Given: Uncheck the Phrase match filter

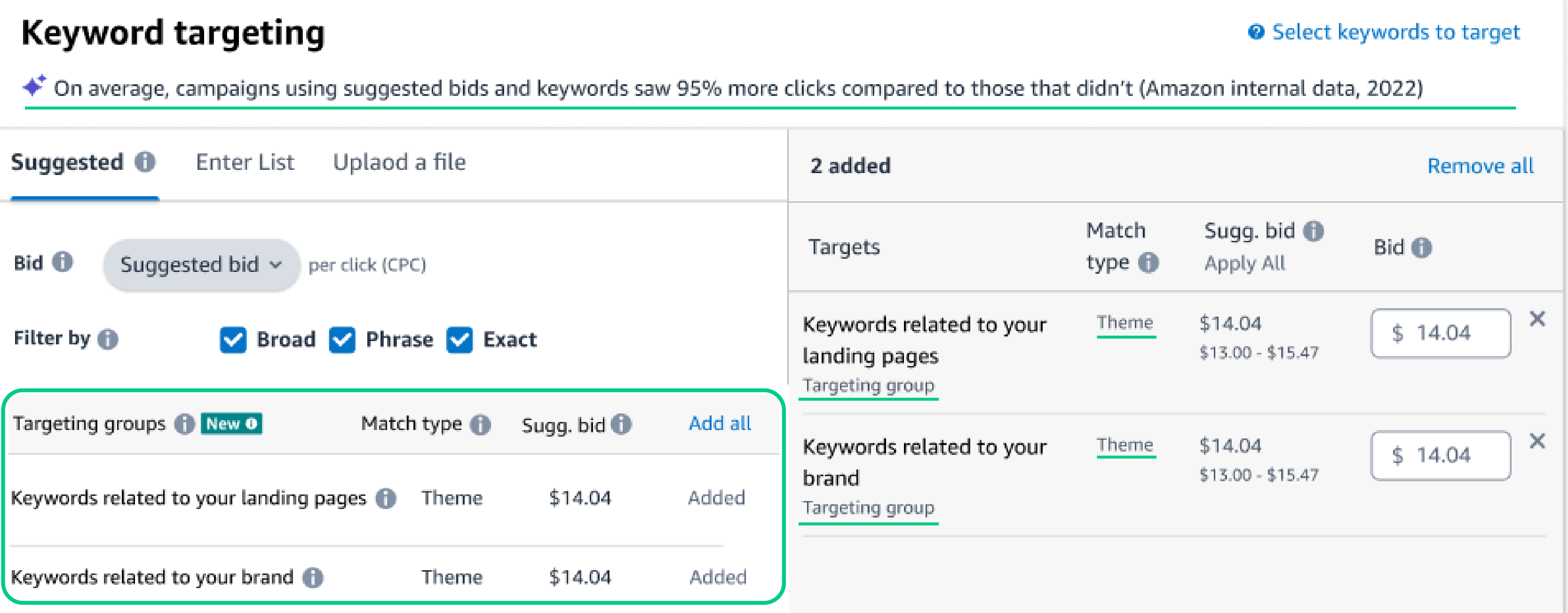Looking at the screenshot, I should tap(342, 340).
